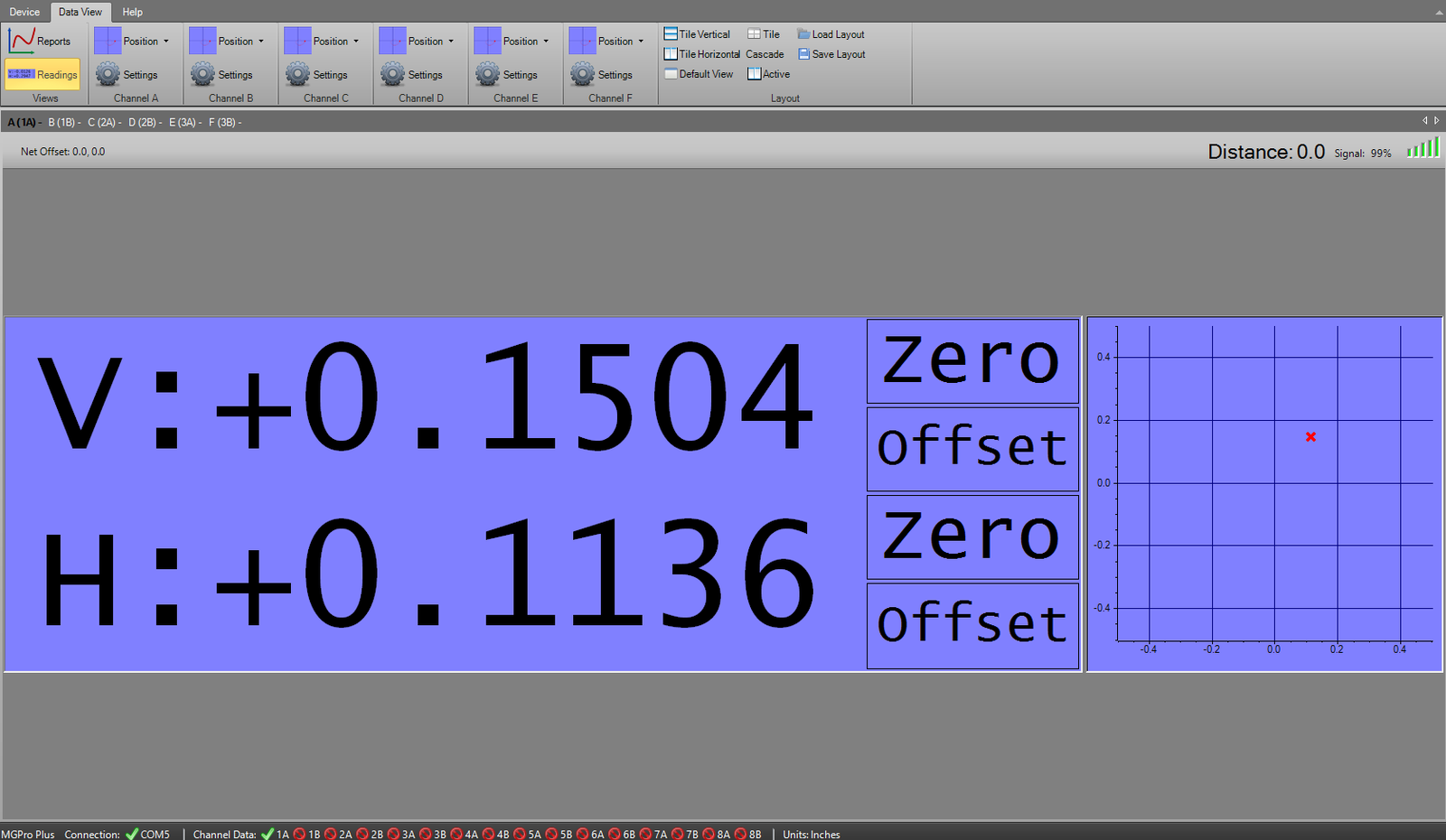Switch to the Readings view
Image resolution: width=1446 pixels, height=840 pixels.
[x=42, y=74]
